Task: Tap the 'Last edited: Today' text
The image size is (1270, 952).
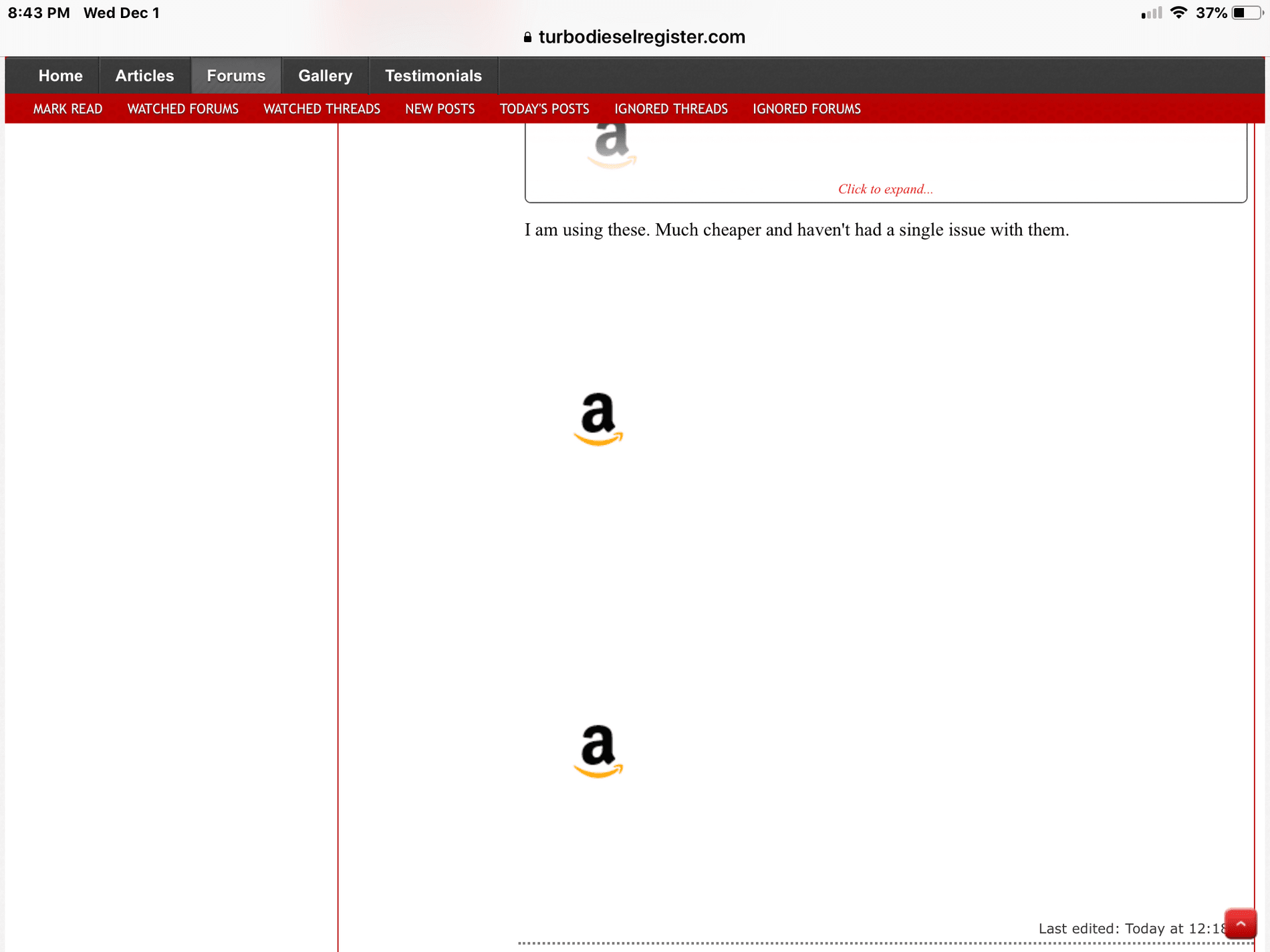Action: coord(1131,929)
